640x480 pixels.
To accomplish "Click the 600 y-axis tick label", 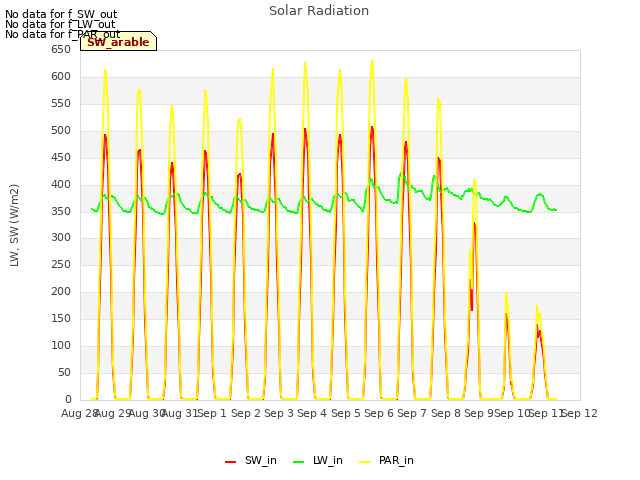I will (x=61, y=77).
